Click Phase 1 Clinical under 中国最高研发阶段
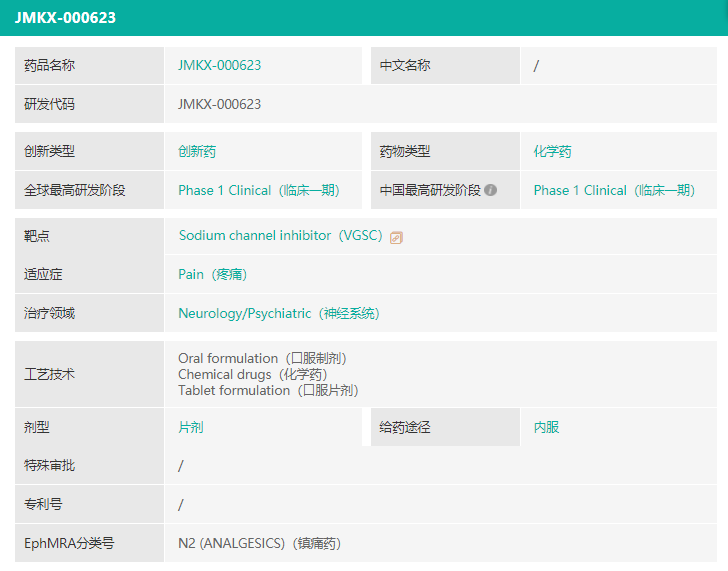Image resolution: width=728 pixels, height=571 pixels. [613, 190]
